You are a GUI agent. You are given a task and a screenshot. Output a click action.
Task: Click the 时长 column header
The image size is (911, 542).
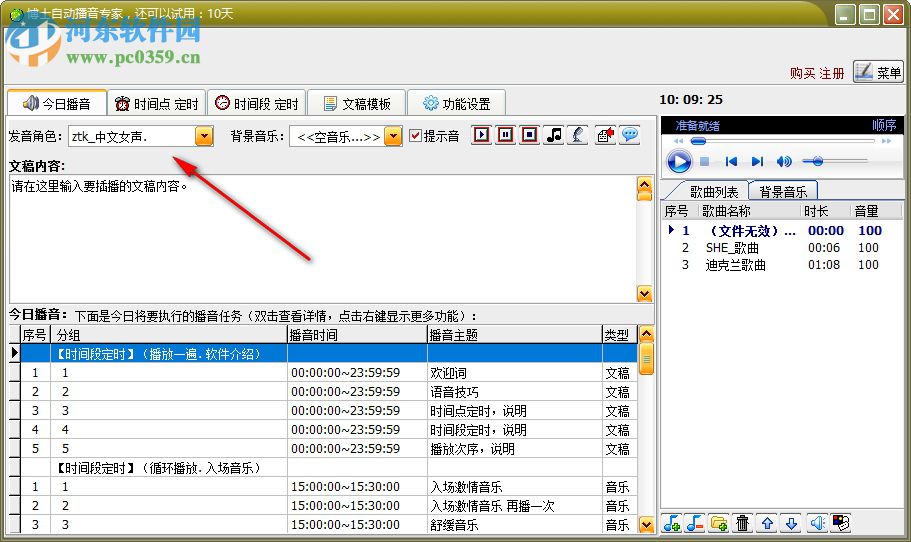tap(825, 211)
